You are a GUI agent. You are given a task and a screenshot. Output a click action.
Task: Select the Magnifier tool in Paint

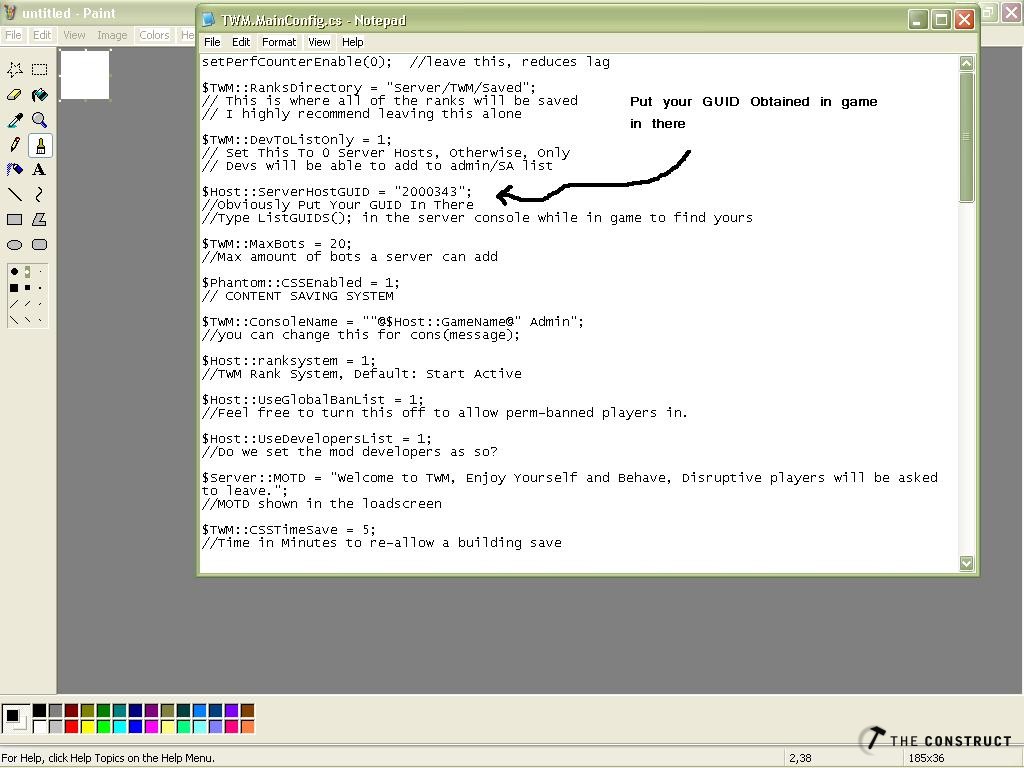39,120
